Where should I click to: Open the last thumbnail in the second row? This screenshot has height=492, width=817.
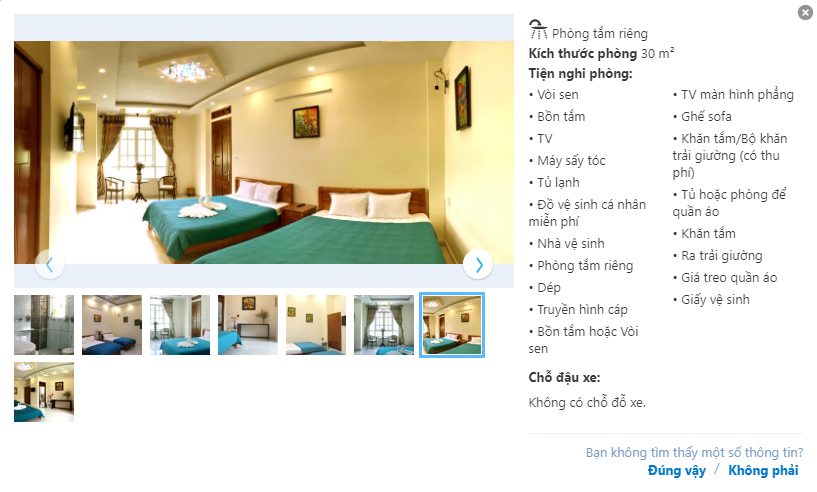44,392
